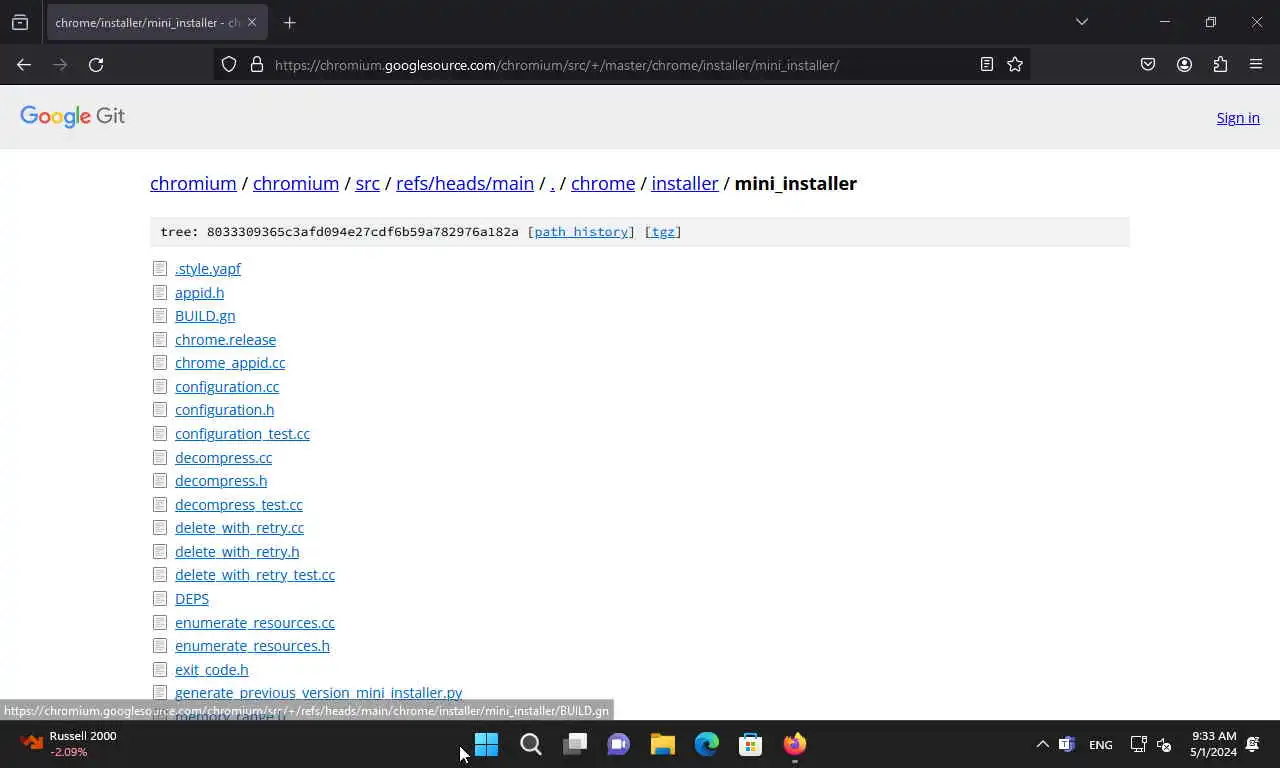Click the Google Git logo

click(72, 116)
